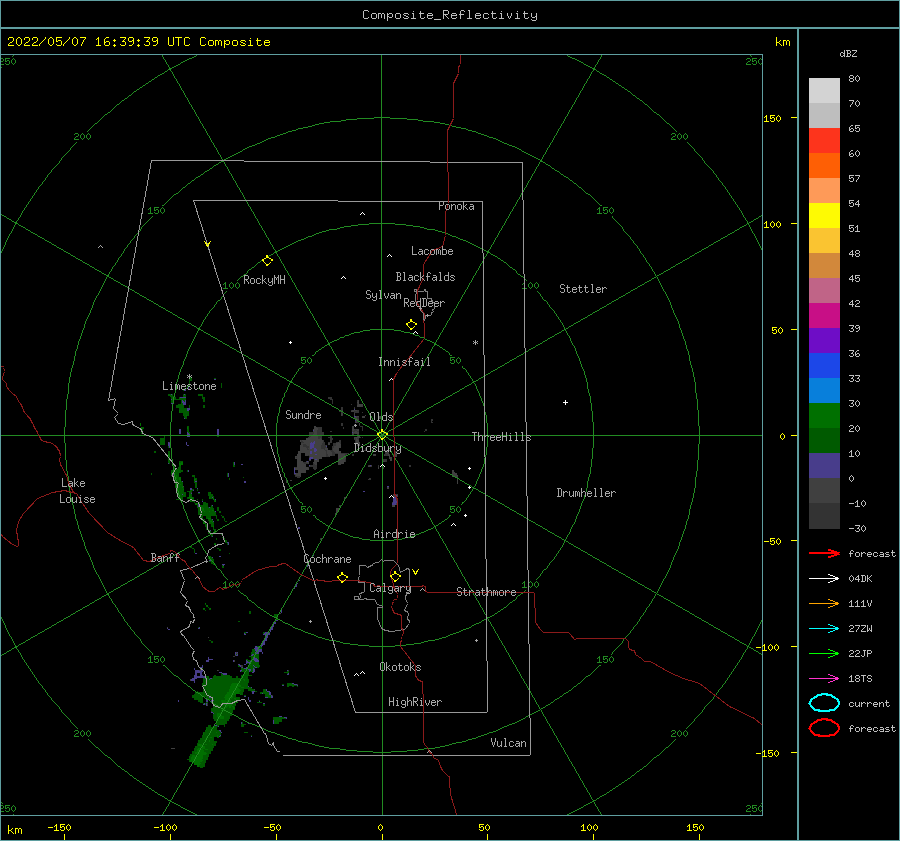The width and height of the screenshot is (900, 841).
Task: Click the red 65 dBZ color swatch
Action: click(x=824, y=140)
